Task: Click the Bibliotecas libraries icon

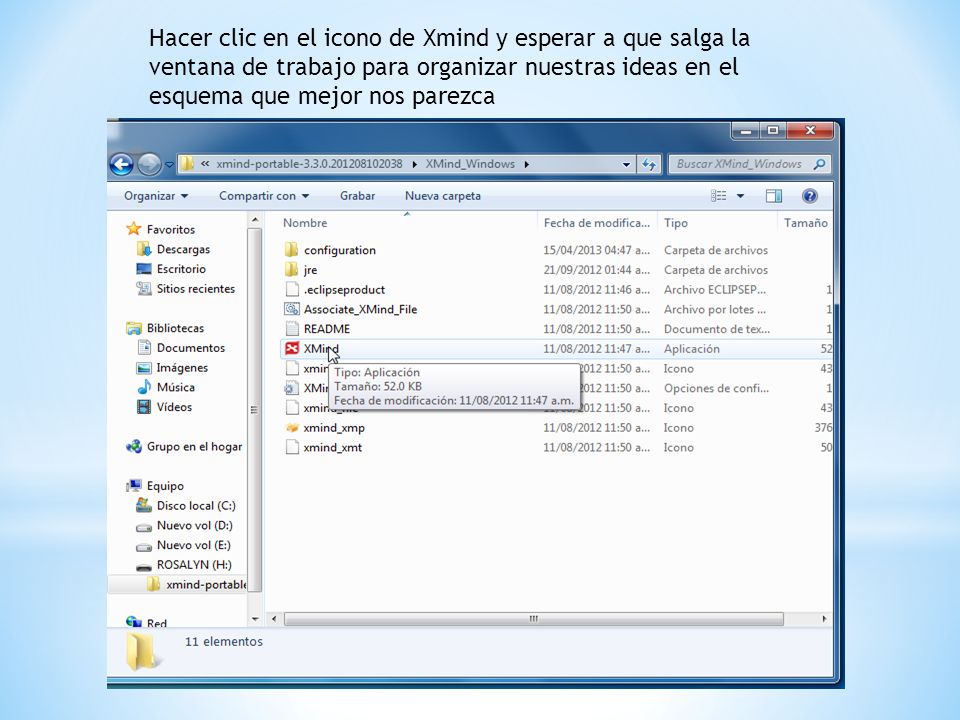Action: (133, 328)
